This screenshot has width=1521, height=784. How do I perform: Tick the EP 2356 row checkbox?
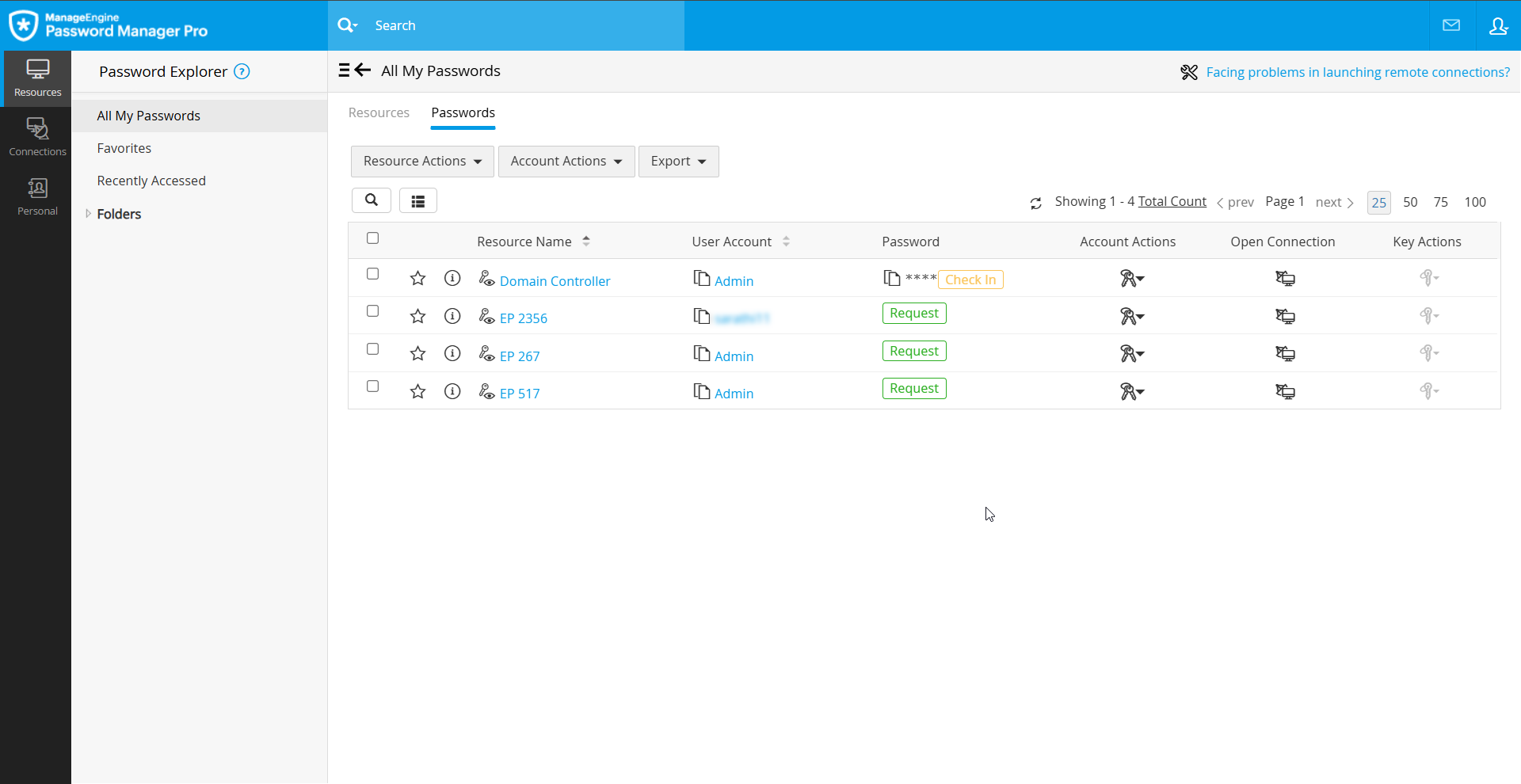(373, 311)
